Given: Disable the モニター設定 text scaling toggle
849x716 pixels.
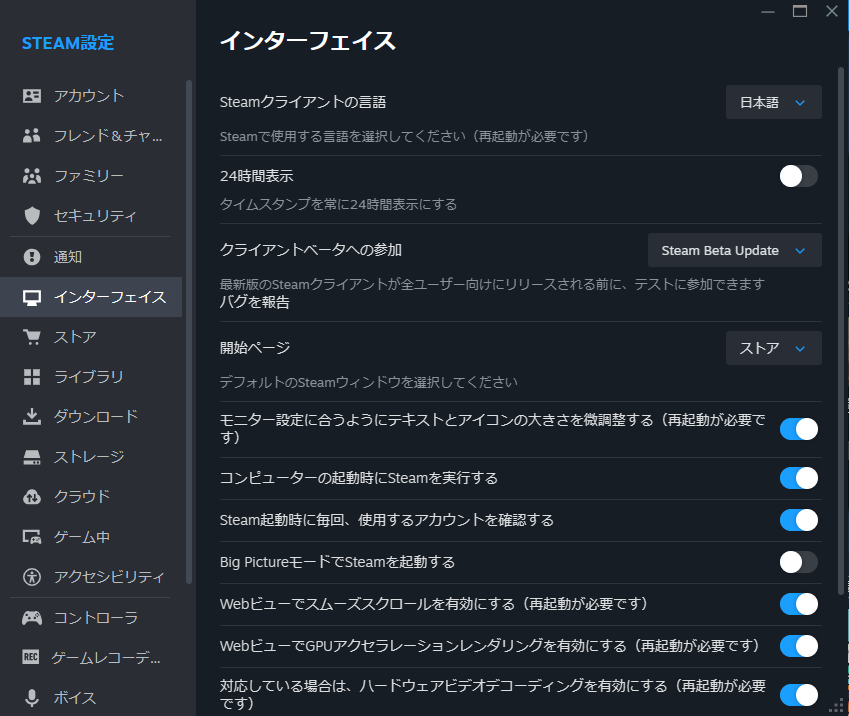Looking at the screenshot, I should coord(799,429).
